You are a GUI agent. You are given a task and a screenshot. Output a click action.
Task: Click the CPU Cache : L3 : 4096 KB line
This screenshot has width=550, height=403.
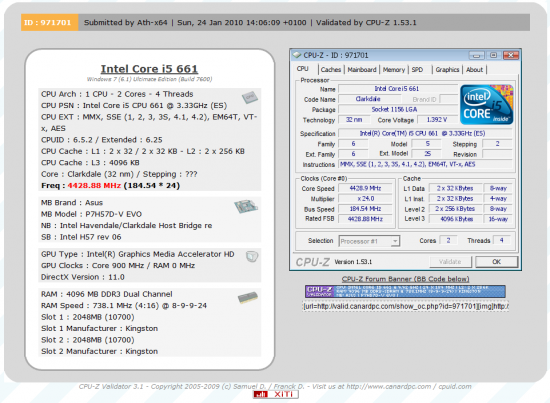[x=90, y=163]
